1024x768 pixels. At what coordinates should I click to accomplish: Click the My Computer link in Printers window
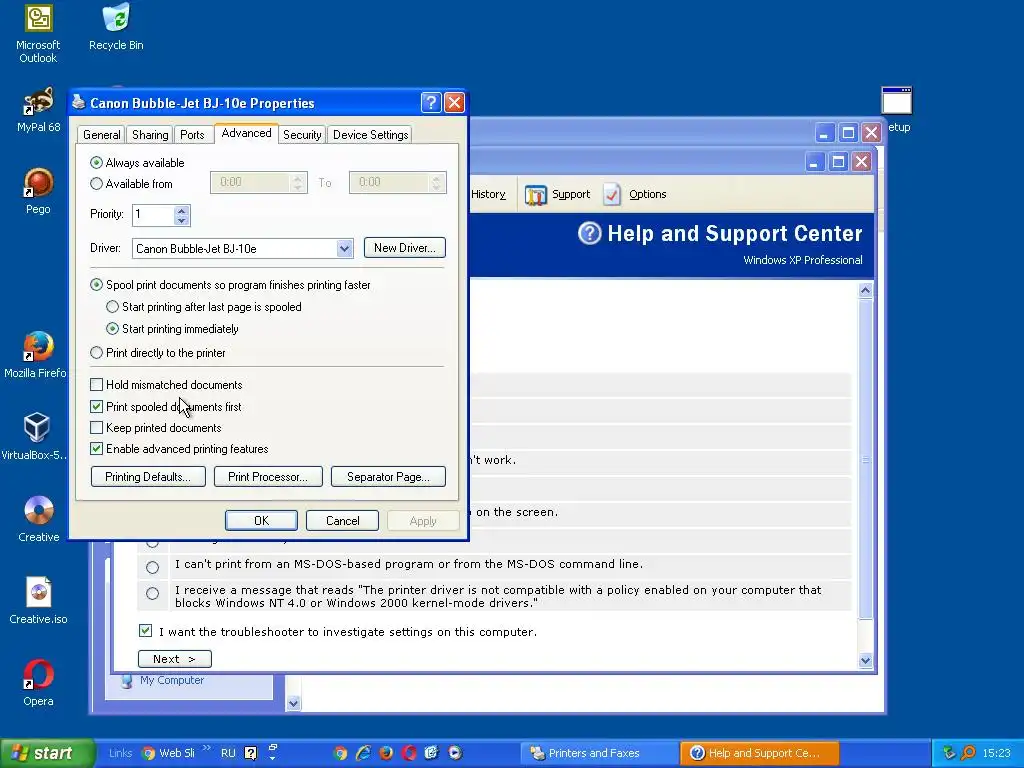pos(172,680)
